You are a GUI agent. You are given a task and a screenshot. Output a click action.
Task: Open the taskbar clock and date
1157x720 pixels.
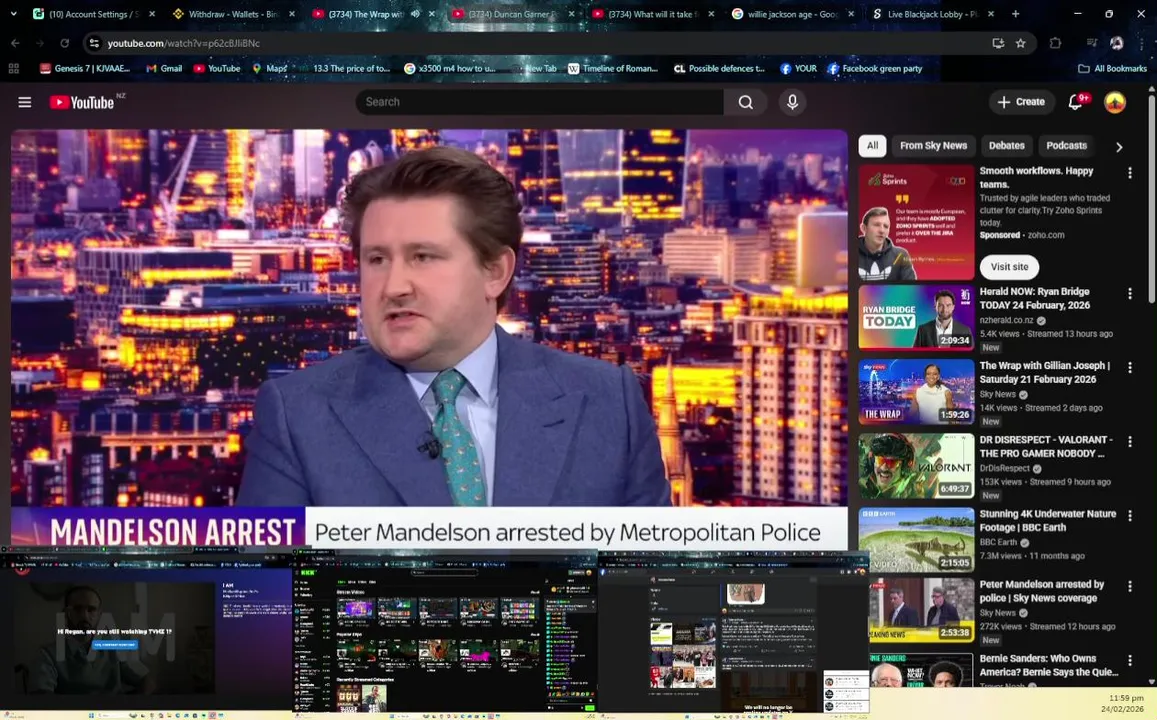(1123, 703)
